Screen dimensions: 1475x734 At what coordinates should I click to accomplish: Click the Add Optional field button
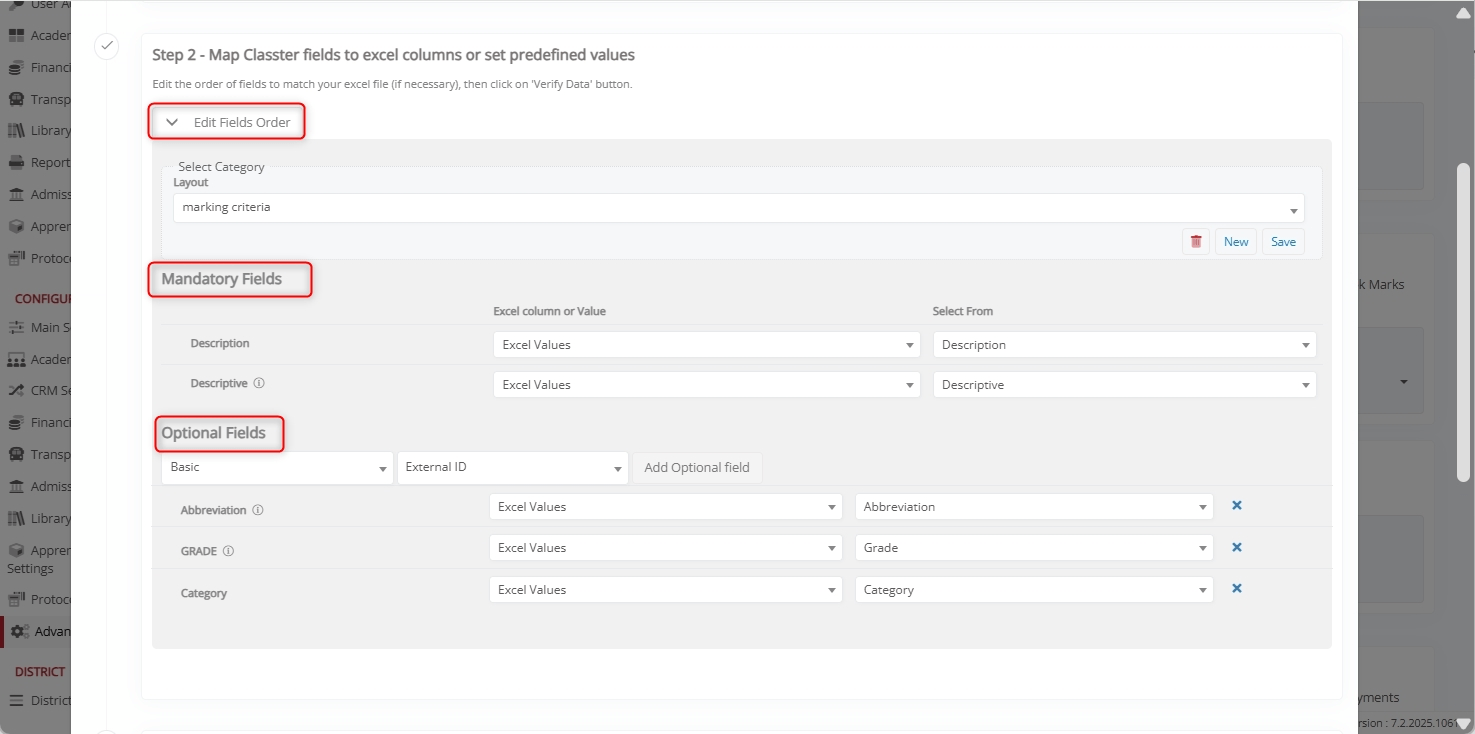pos(697,468)
